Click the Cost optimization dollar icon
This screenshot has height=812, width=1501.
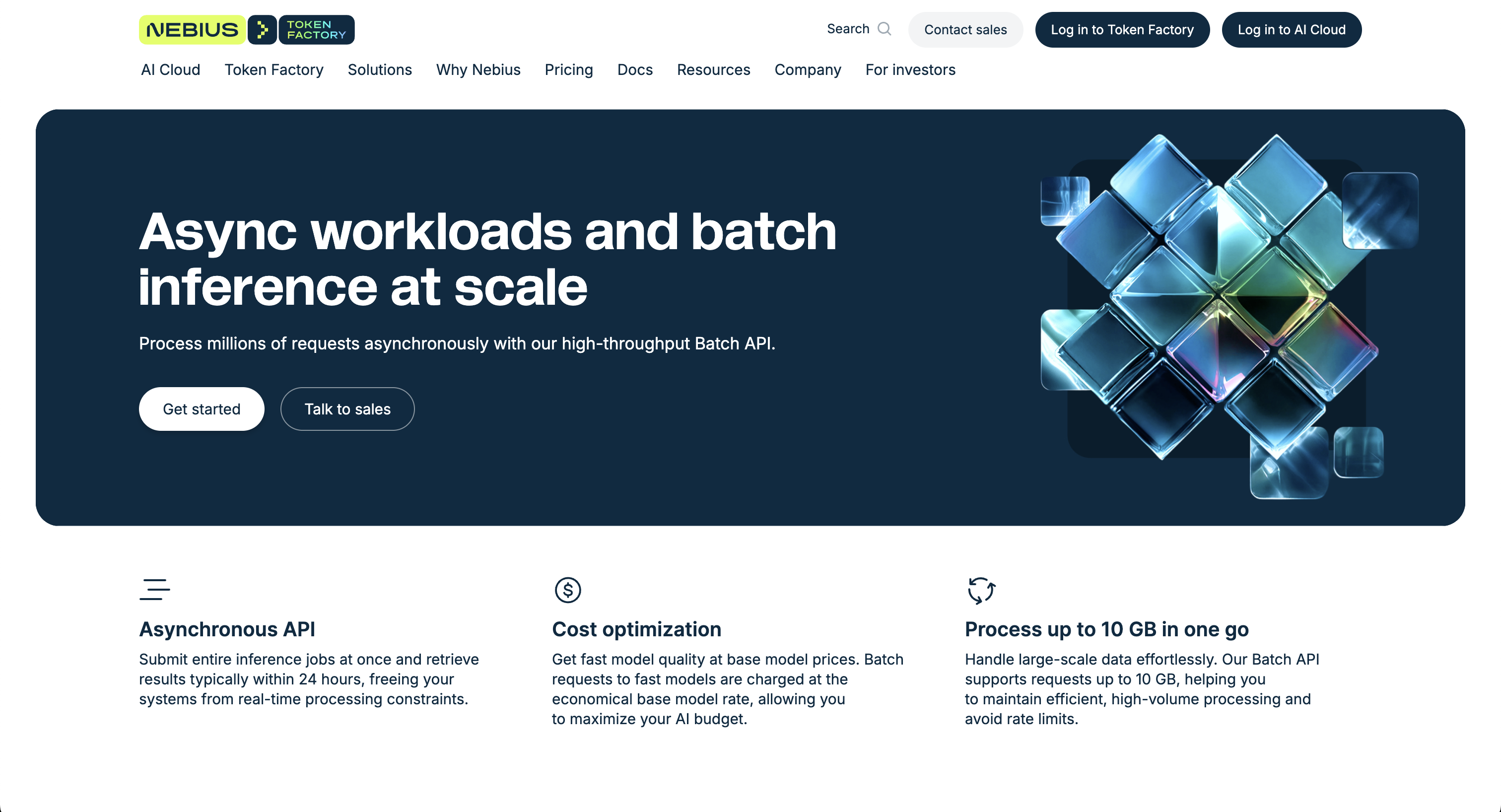coord(567,590)
